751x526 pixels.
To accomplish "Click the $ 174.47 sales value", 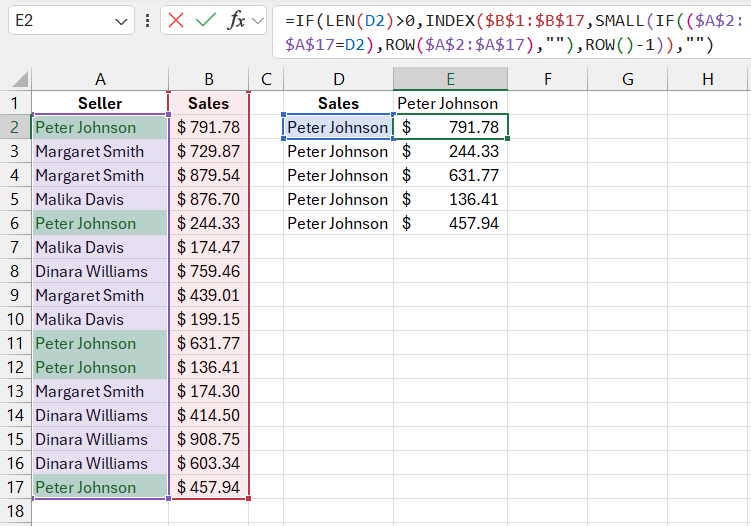I will tap(209, 247).
